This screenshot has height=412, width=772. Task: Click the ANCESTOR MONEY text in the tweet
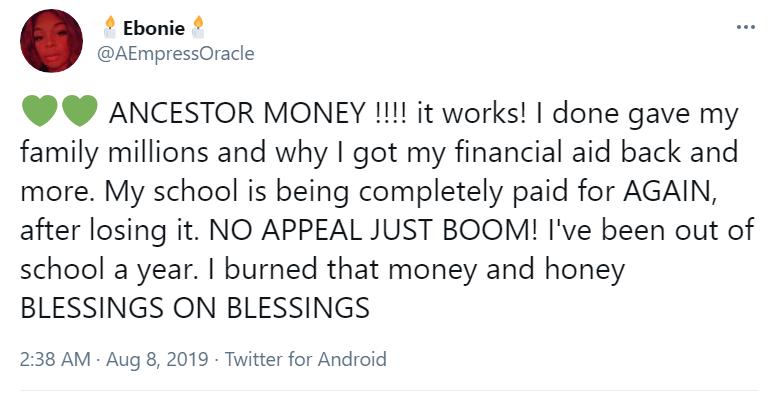pyautogui.click(x=237, y=113)
